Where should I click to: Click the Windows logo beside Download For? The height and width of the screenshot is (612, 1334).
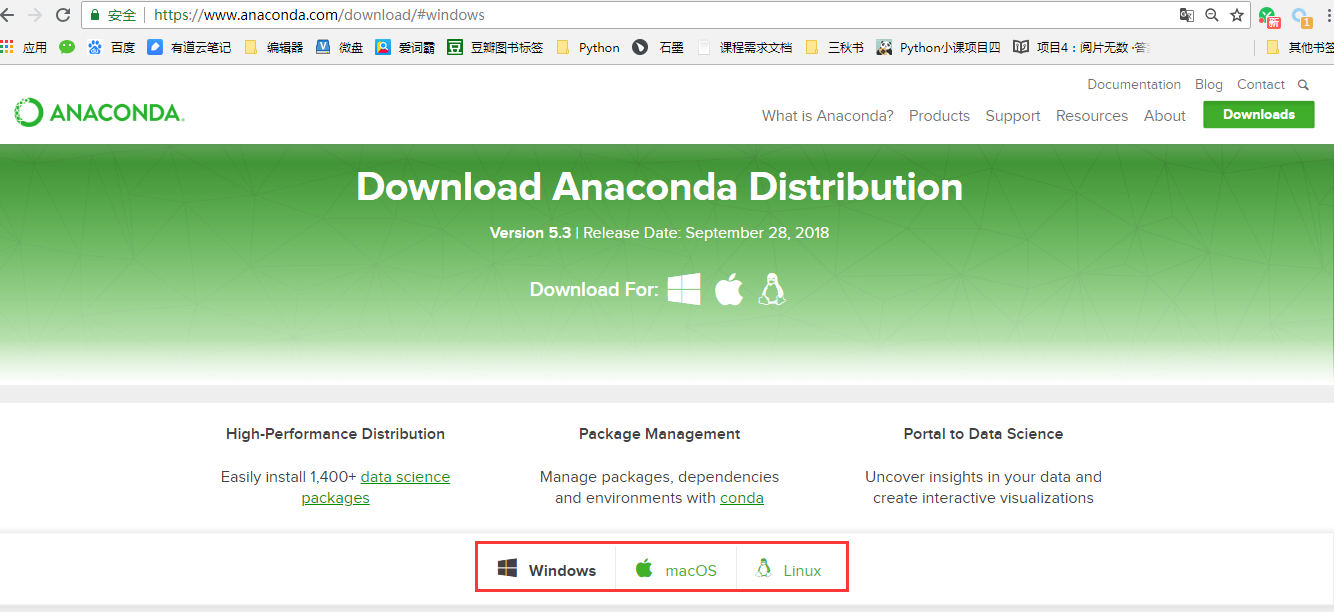coord(684,290)
